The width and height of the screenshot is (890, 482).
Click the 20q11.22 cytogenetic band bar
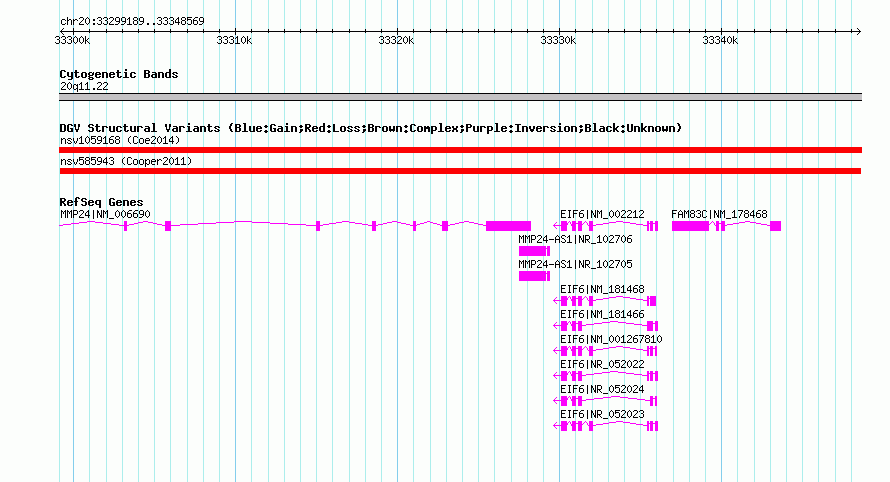pos(460,97)
